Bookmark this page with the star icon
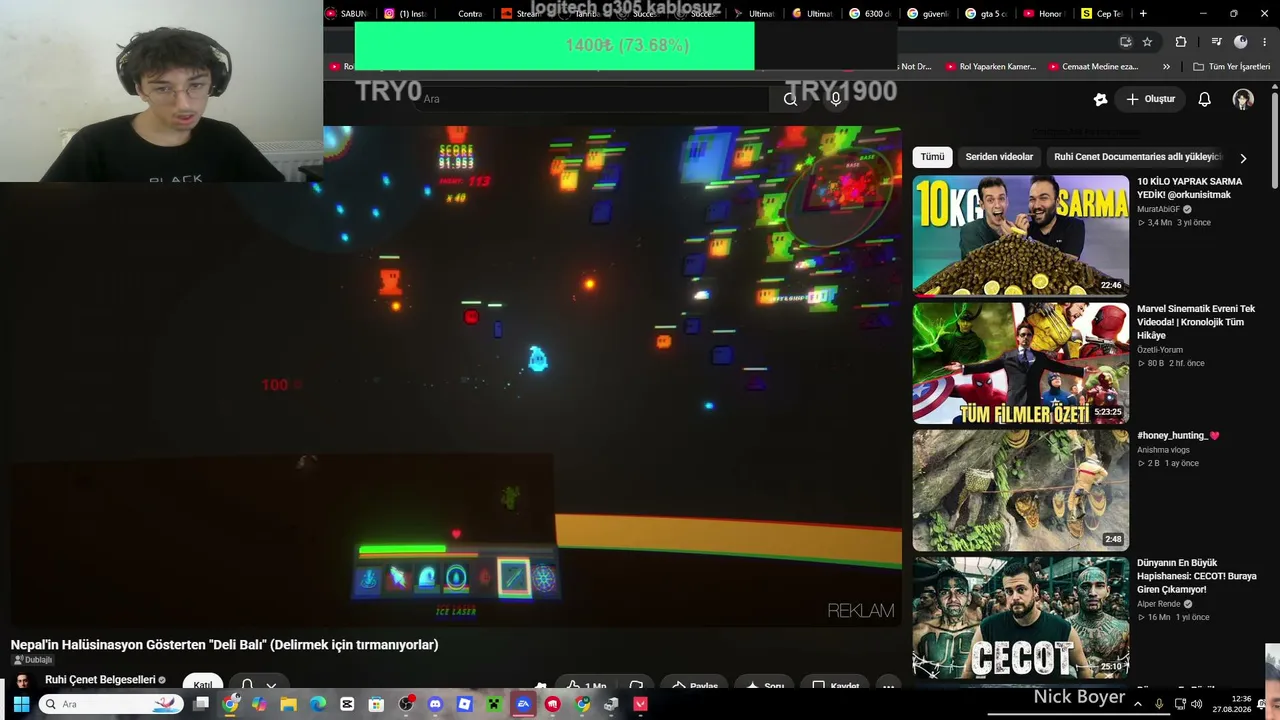The width and height of the screenshot is (1280, 720). point(1147,42)
